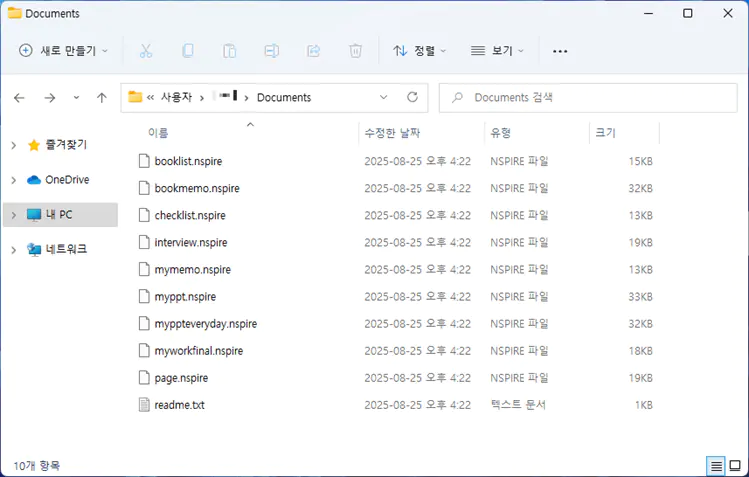Click the Copy icon in toolbar
Viewport: 749px width, 477px height.
[188, 50]
